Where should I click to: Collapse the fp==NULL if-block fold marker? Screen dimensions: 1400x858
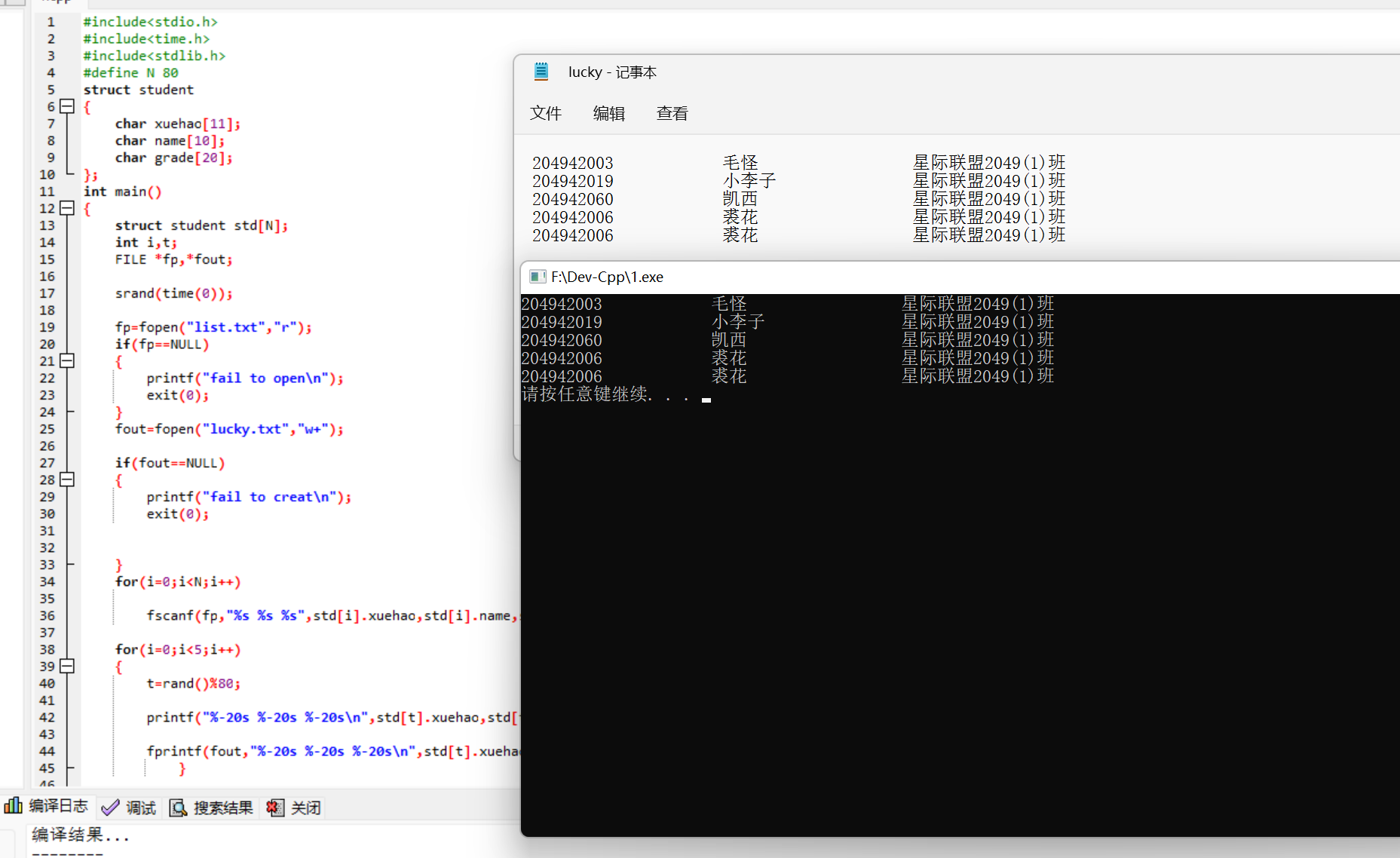click(67, 361)
